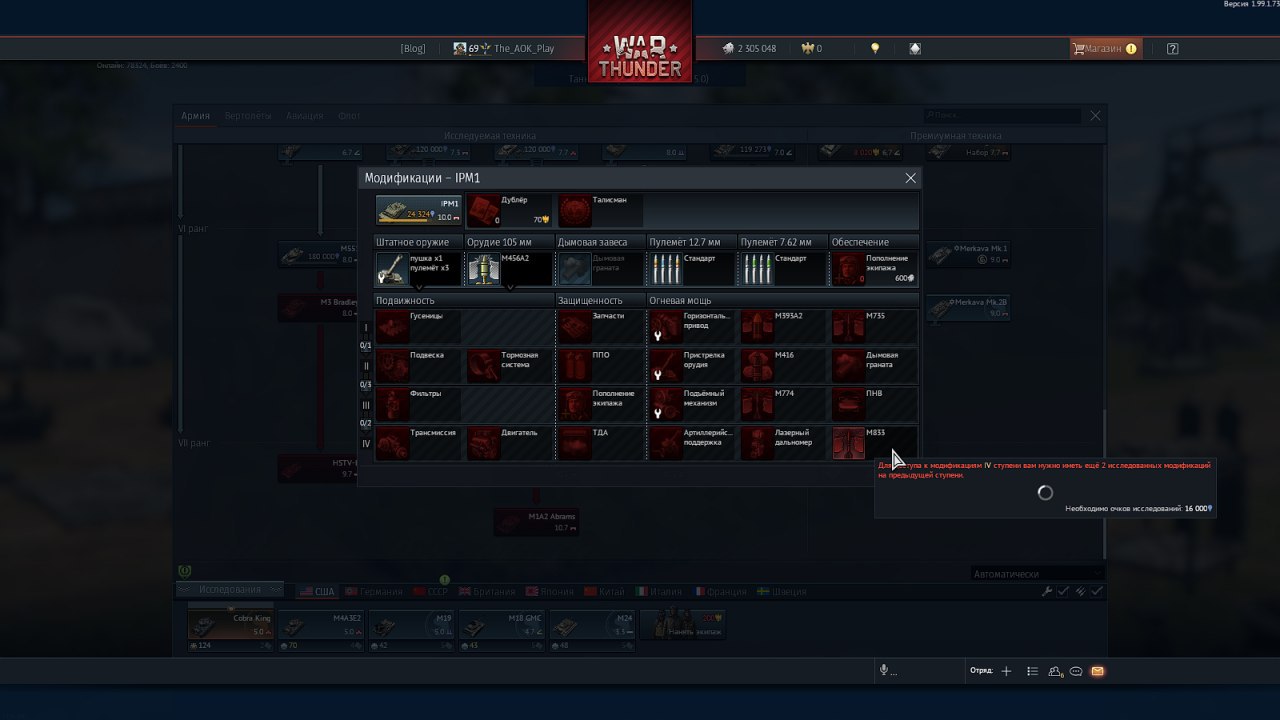Select the Двигатель engine modification
The image size is (1280, 720).
coord(510,444)
